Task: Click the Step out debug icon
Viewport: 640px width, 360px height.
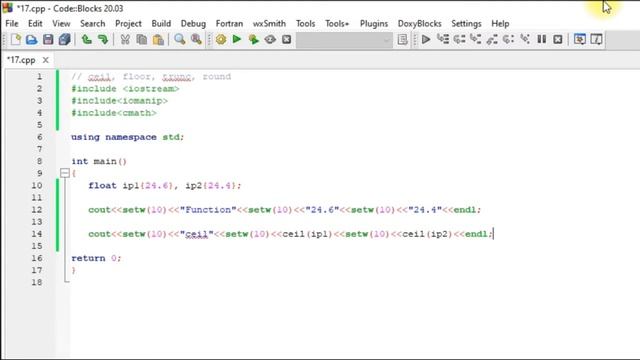Action: pos(492,40)
